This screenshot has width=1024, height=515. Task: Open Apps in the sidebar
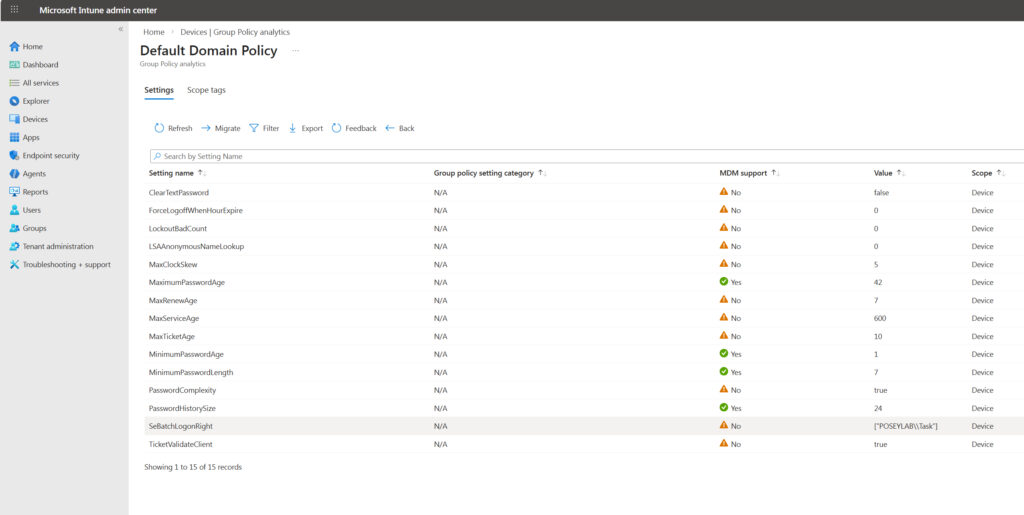pos(25,138)
